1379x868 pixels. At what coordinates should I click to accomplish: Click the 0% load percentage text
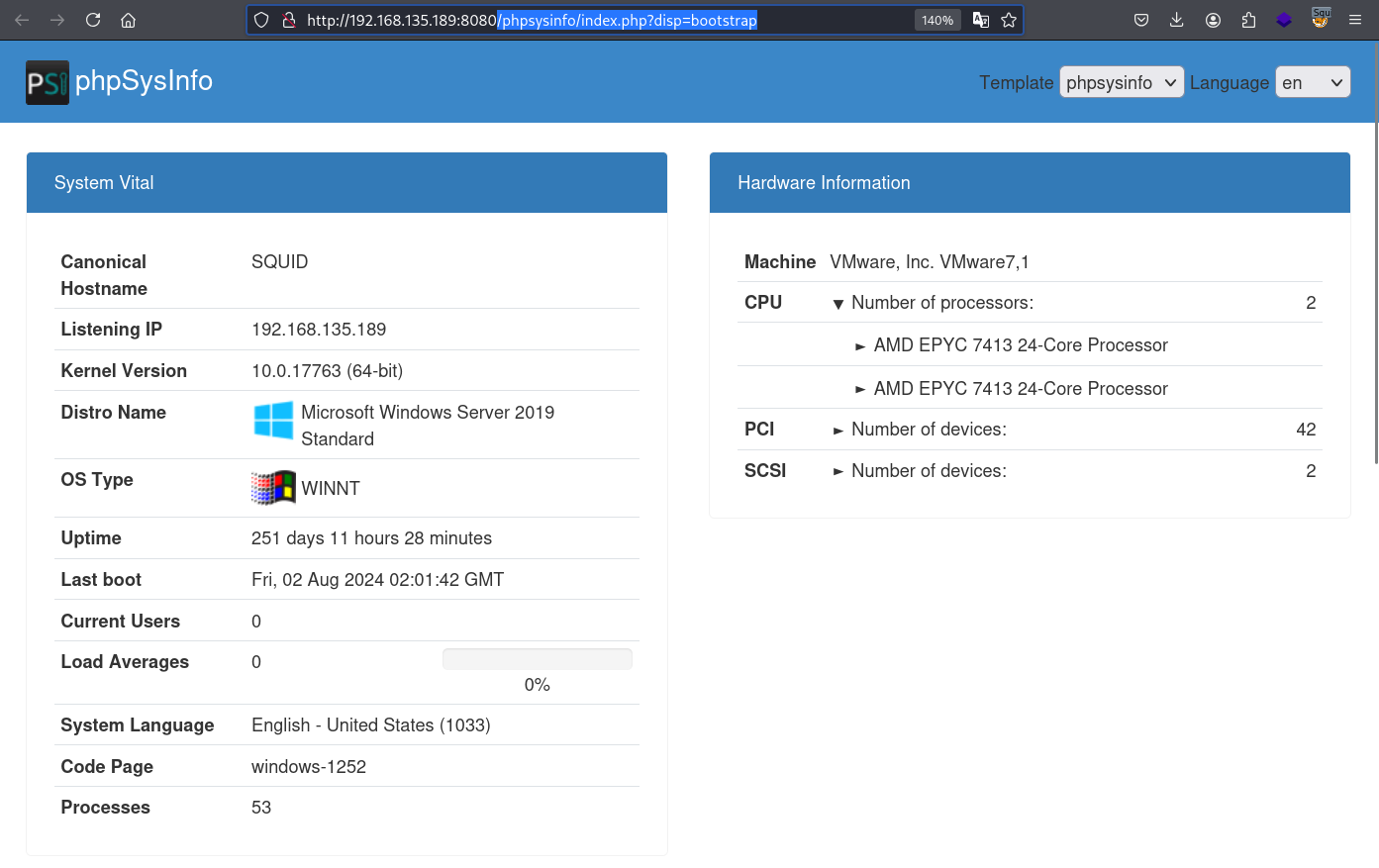coord(538,685)
